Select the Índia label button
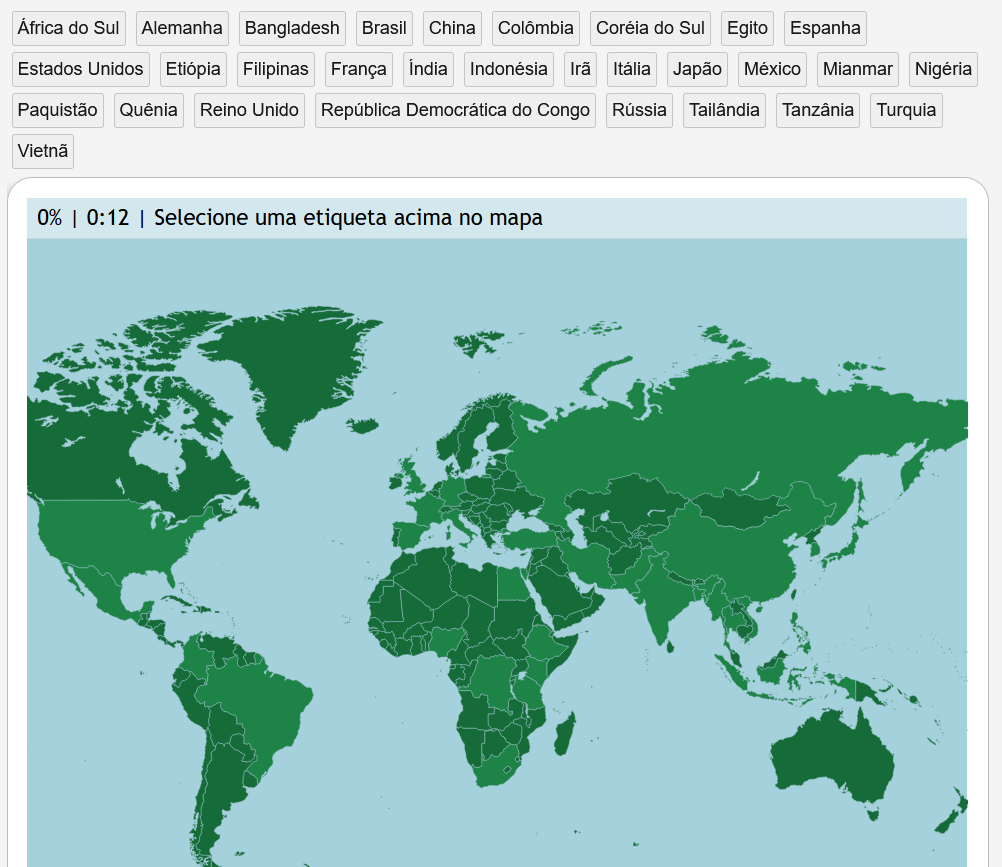This screenshot has height=867, width=1002. [428, 69]
